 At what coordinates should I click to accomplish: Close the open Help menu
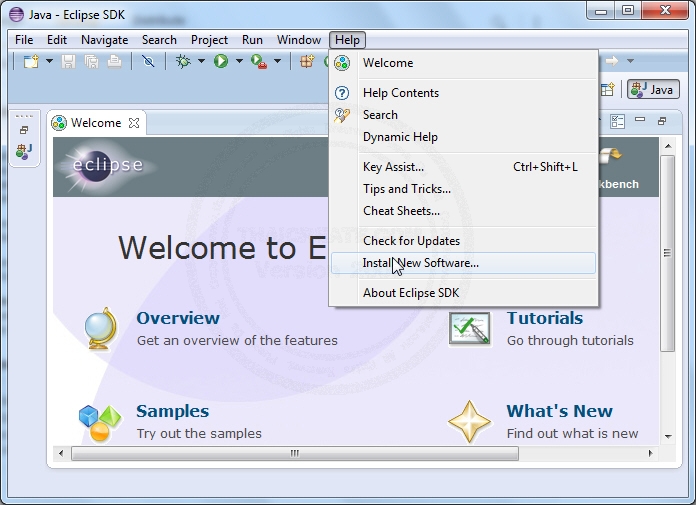click(x=347, y=40)
